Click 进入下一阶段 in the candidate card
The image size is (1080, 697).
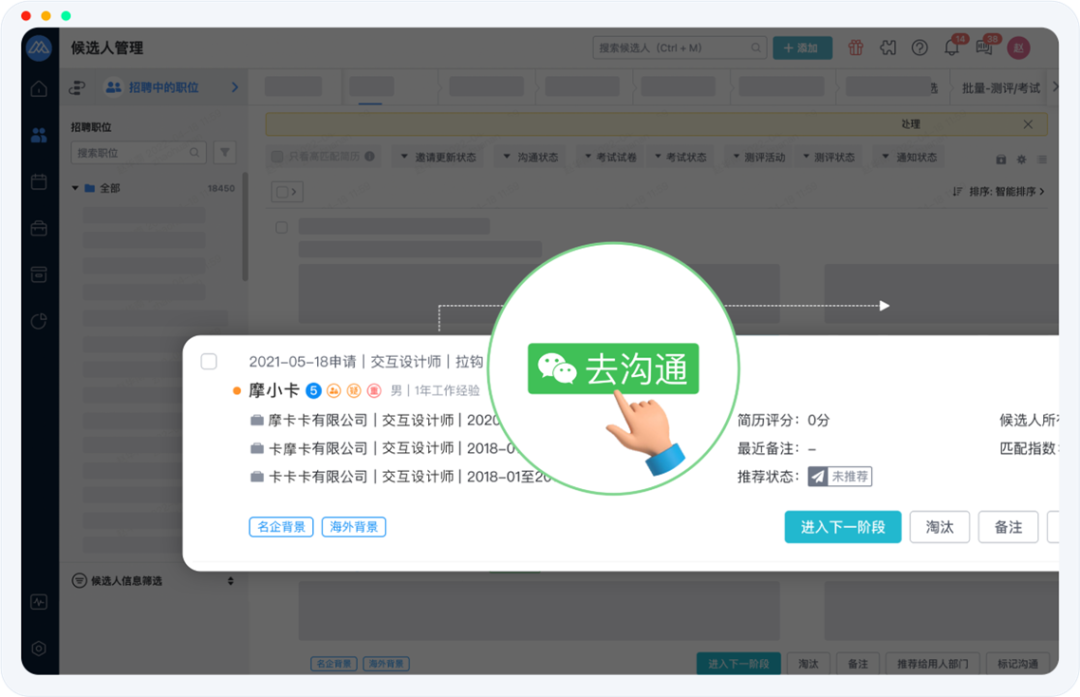(842, 527)
